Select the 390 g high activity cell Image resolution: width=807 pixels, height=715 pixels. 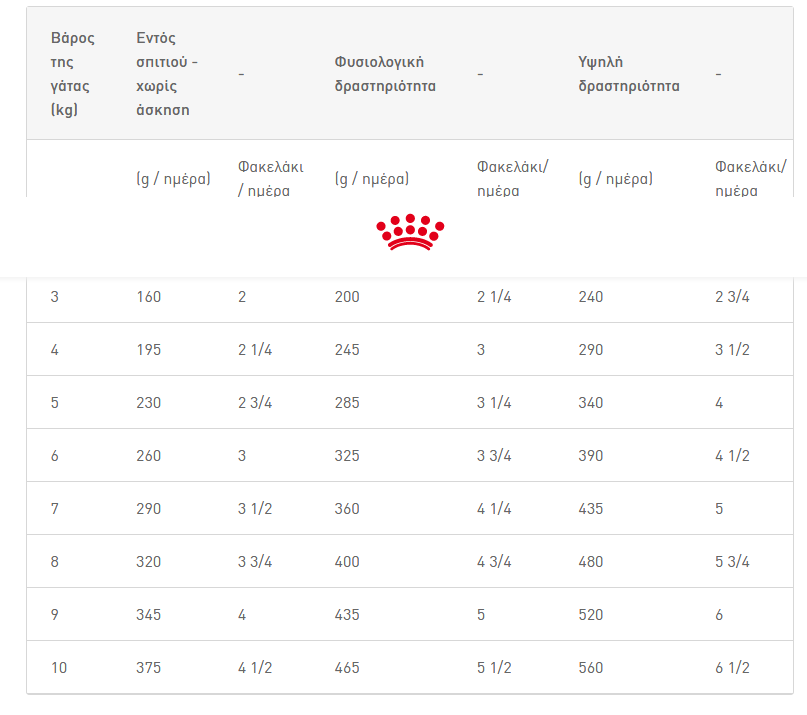point(591,456)
